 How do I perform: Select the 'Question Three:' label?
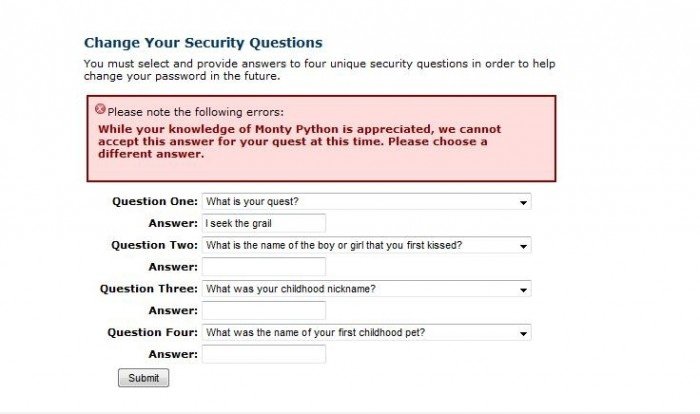(x=149, y=289)
